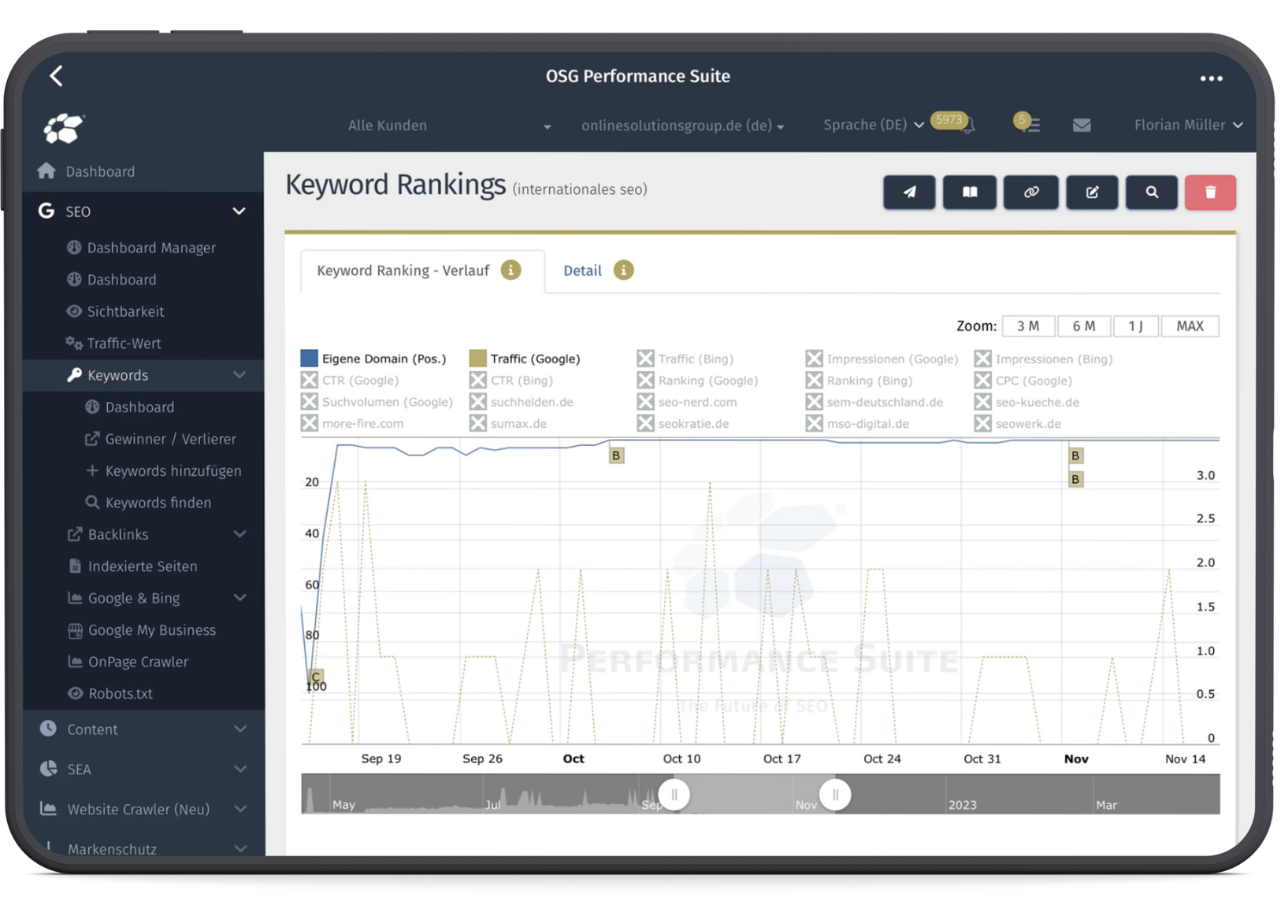The width and height of the screenshot is (1280, 924).
Task: Click the pie chart icon beside SEA
Action: 48,769
